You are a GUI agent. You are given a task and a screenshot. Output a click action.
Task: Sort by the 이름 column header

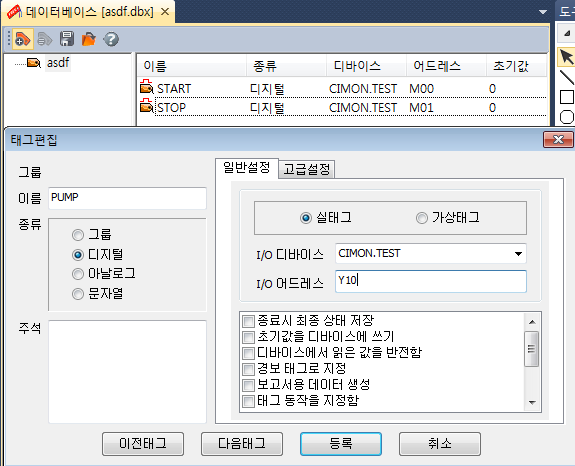pos(191,66)
